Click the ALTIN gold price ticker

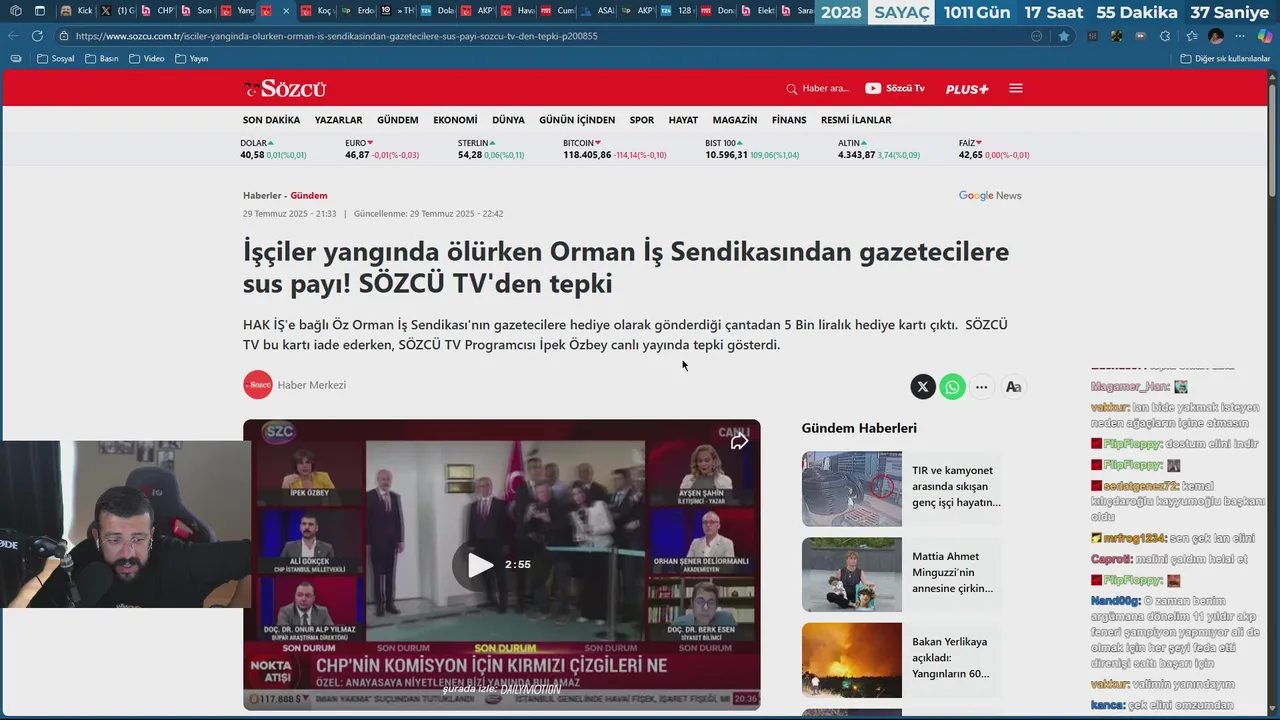pyautogui.click(x=879, y=149)
